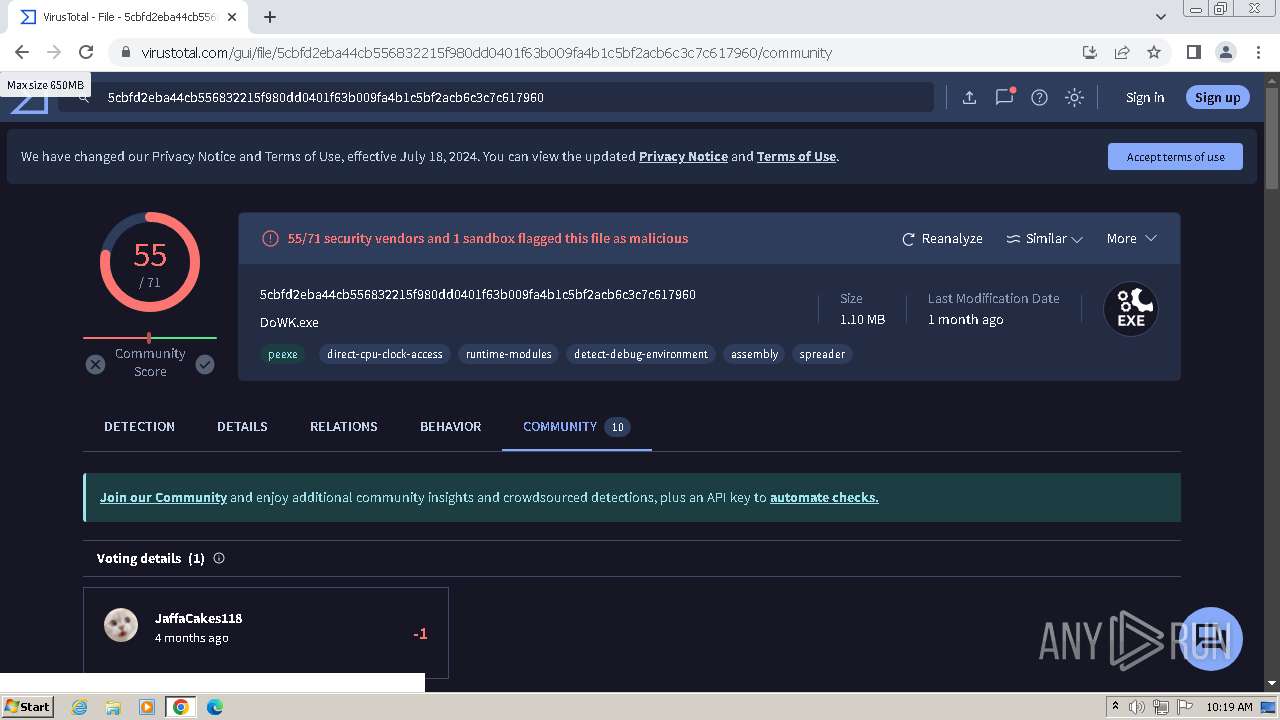1280x720 pixels.
Task: Click the install app icon in address bar
Action: pos(1090,52)
